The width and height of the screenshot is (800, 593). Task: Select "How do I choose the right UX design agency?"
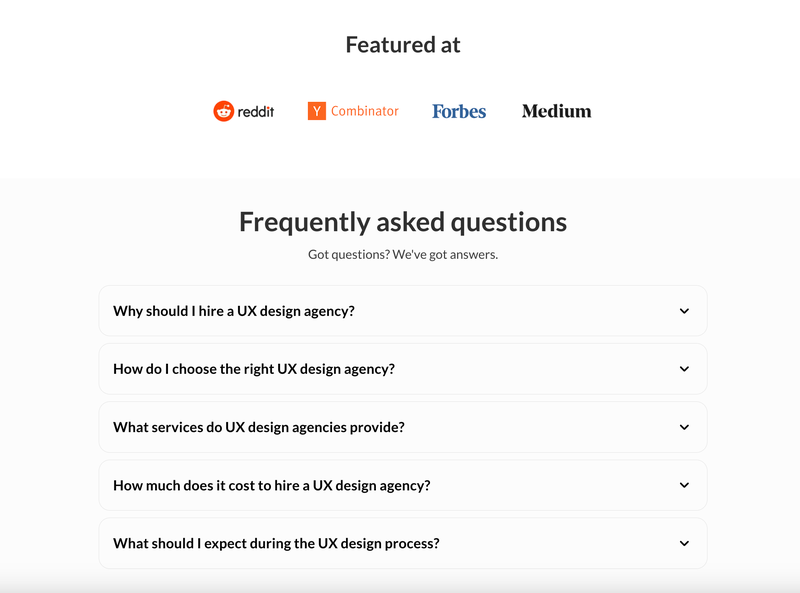point(254,369)
